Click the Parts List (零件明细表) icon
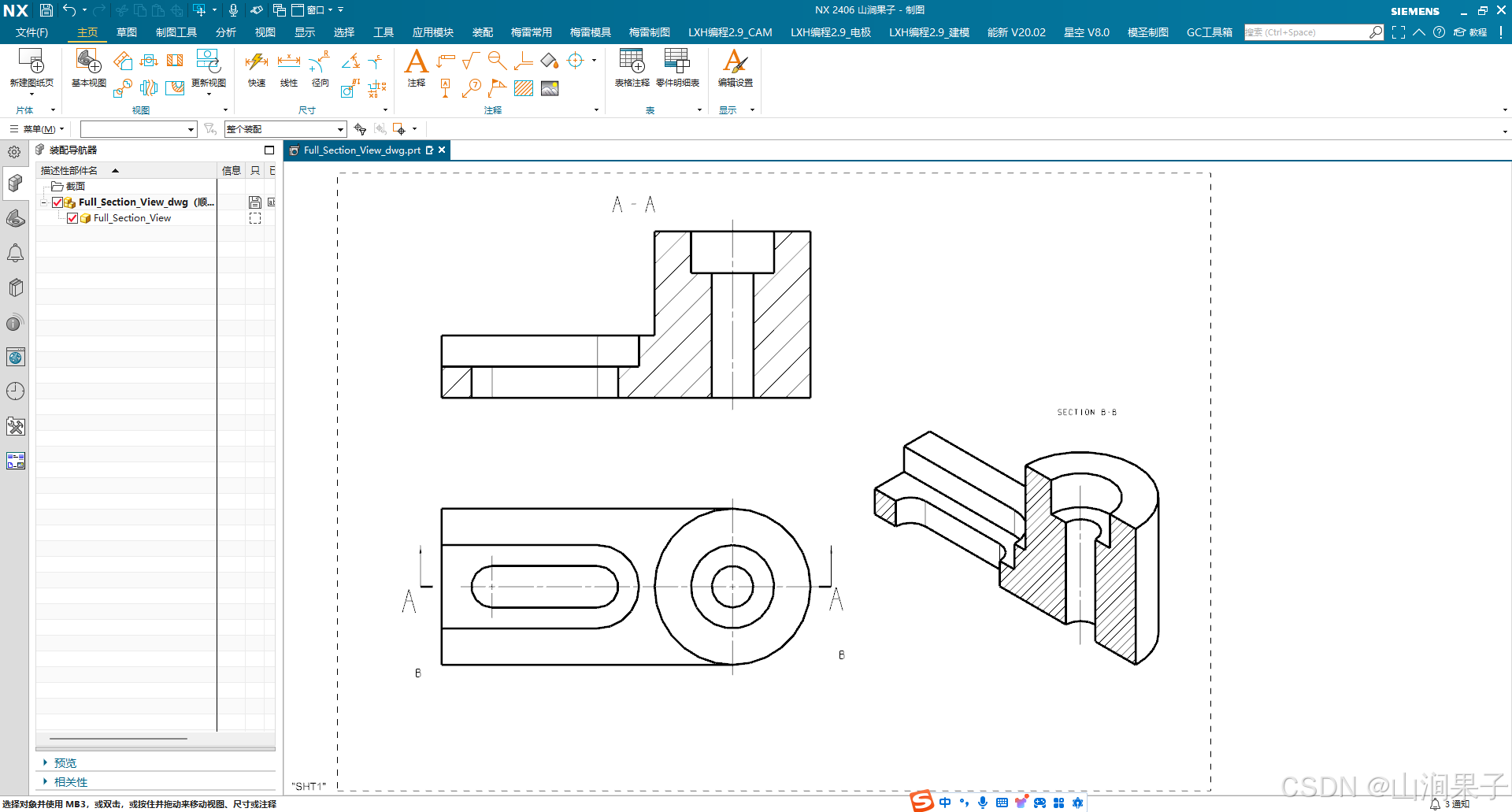 click(677, 61)
